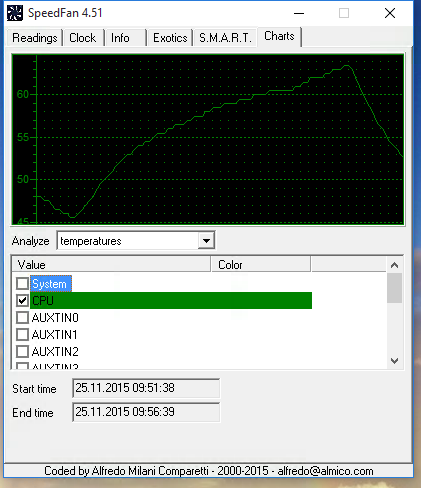Enable the AUXTIN2 sensor checkbox

coord(22,351)
